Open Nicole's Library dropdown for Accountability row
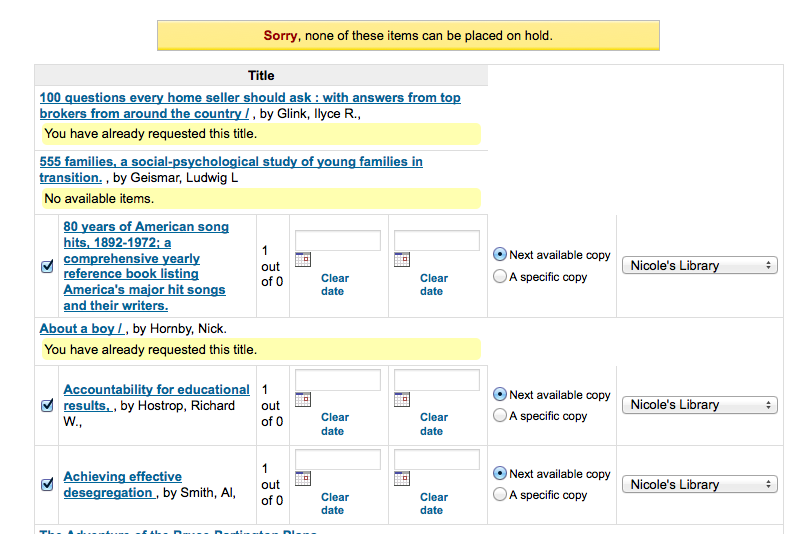812x534 pixels. click(x=700, y=405)
